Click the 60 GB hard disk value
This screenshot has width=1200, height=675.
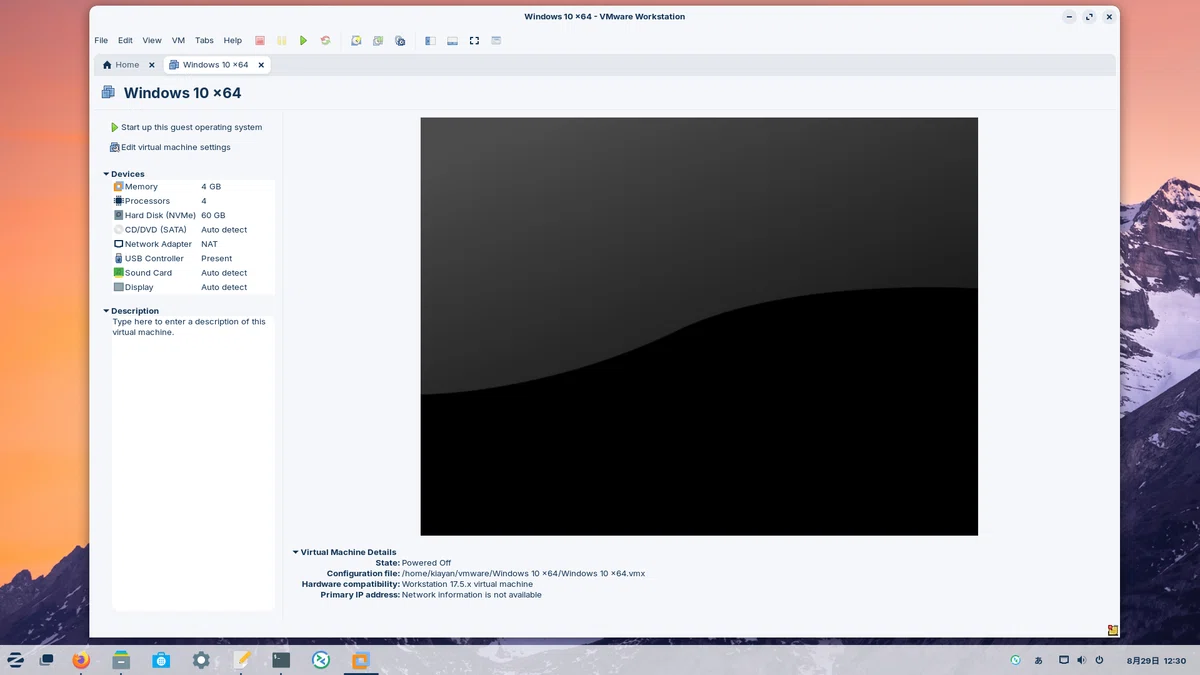tap(213, 215)
